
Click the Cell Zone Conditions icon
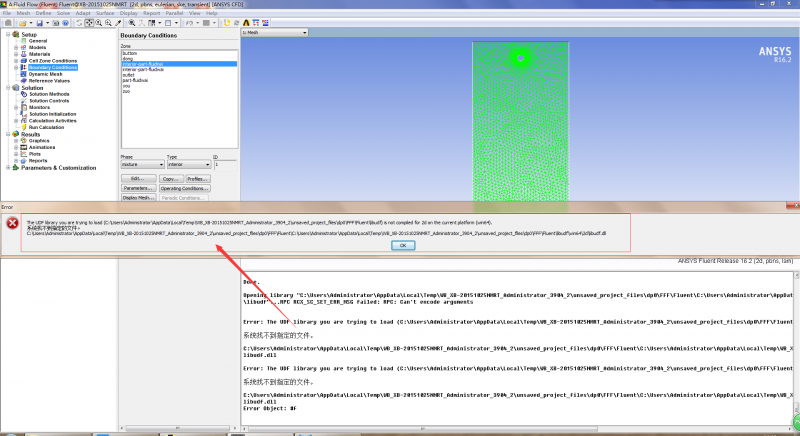(x=23, y=61)
